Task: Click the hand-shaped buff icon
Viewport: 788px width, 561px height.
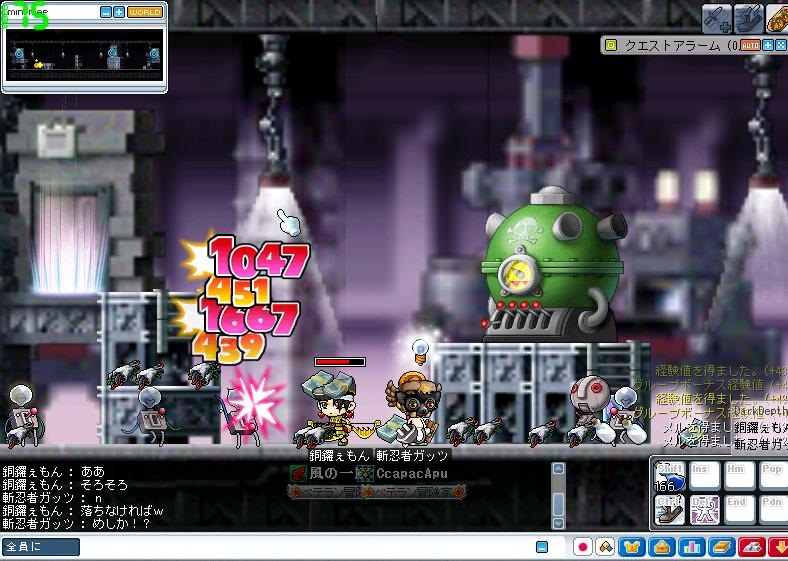Action: (x=749, y=18)
